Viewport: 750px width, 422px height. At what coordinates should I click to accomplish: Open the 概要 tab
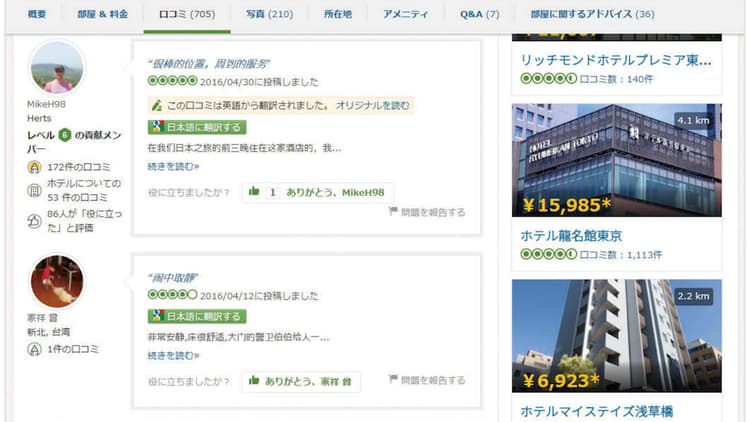[37, 14]
